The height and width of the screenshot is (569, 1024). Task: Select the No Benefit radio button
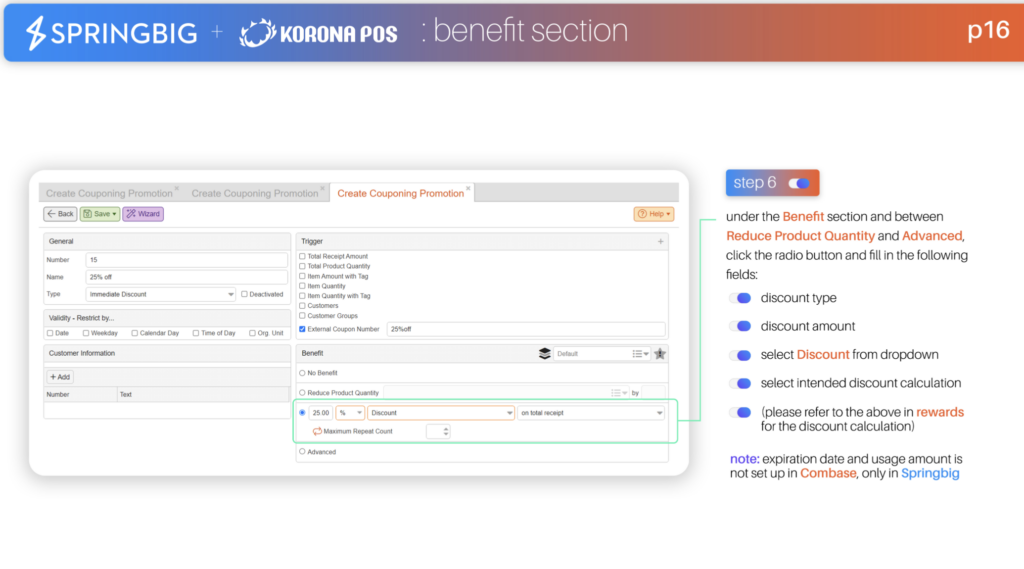click(302, 373)
